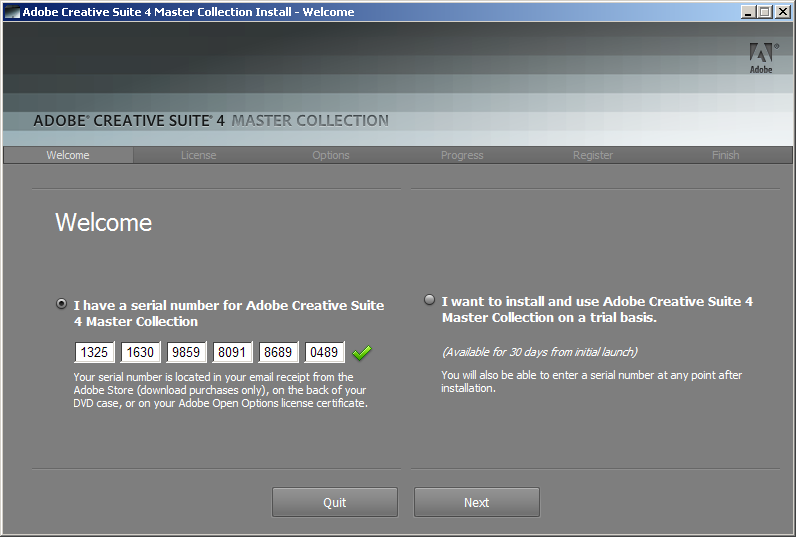Click the serial field containing 1325

94,352
